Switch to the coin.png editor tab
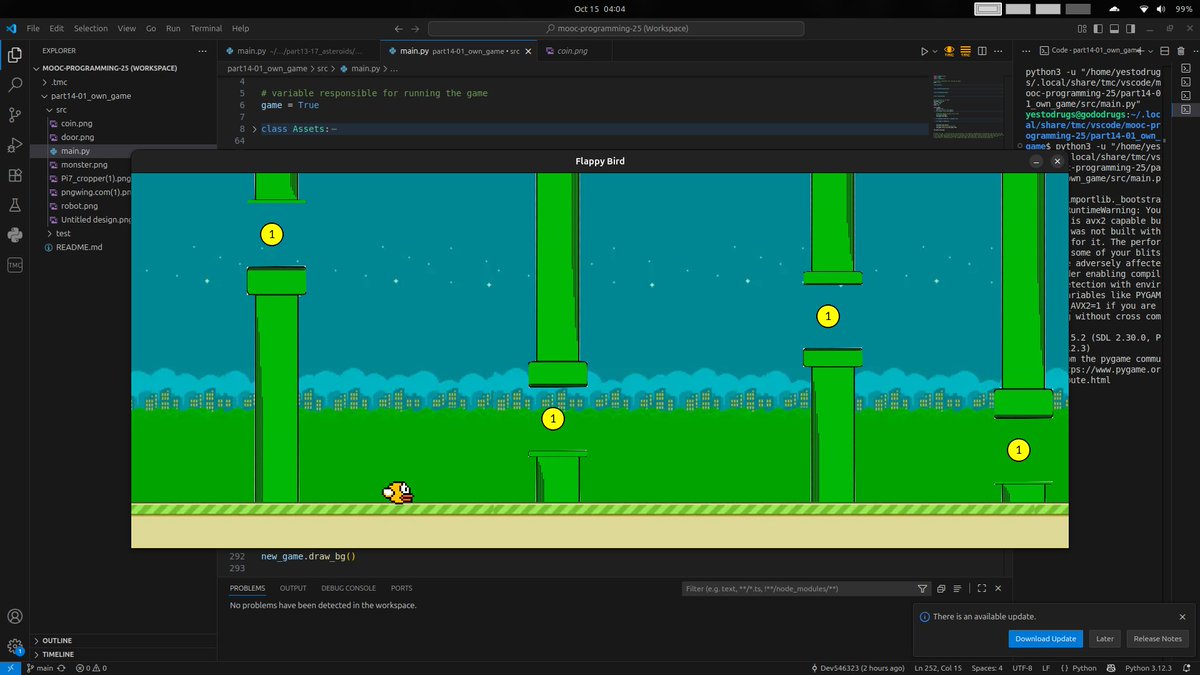1200x675 pixels. 573,51
